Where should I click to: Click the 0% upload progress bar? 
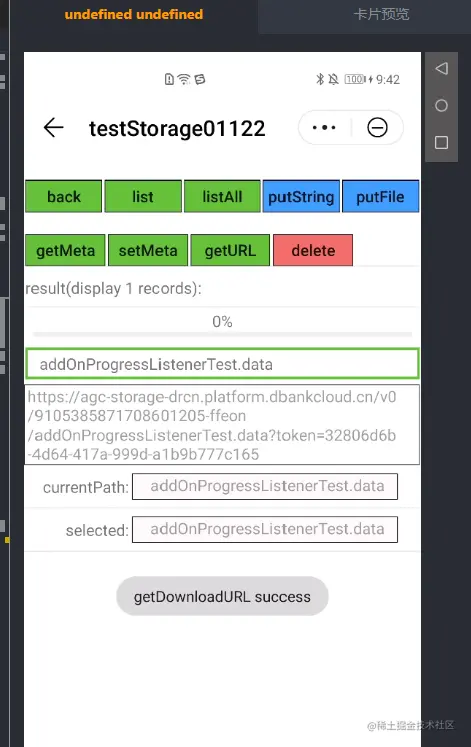[222, 334]
